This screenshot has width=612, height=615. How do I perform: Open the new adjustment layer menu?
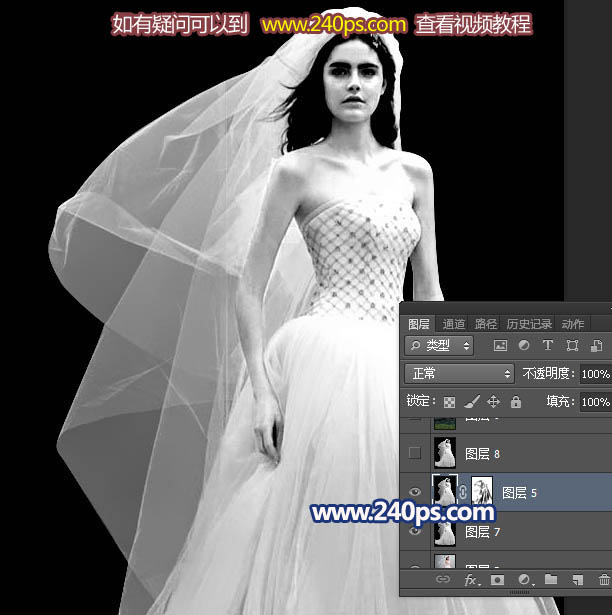[525, 580]
